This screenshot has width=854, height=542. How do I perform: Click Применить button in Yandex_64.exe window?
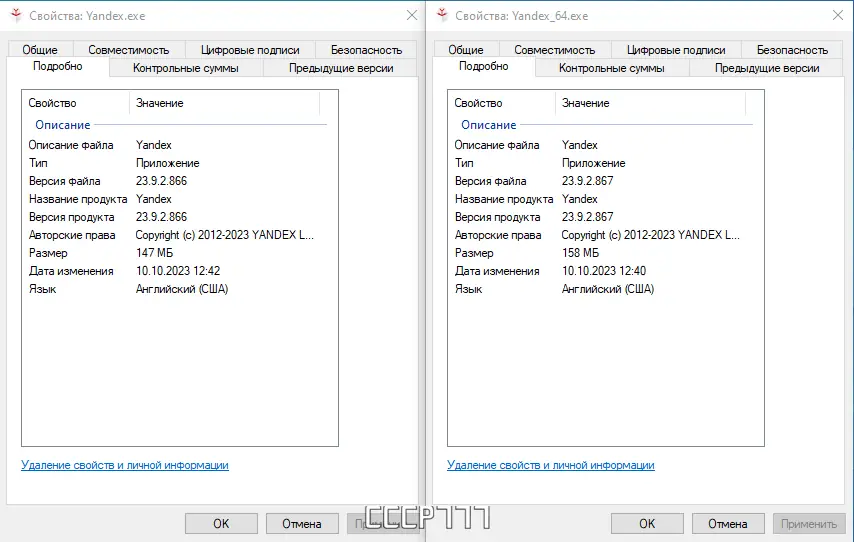coord(808,523)
